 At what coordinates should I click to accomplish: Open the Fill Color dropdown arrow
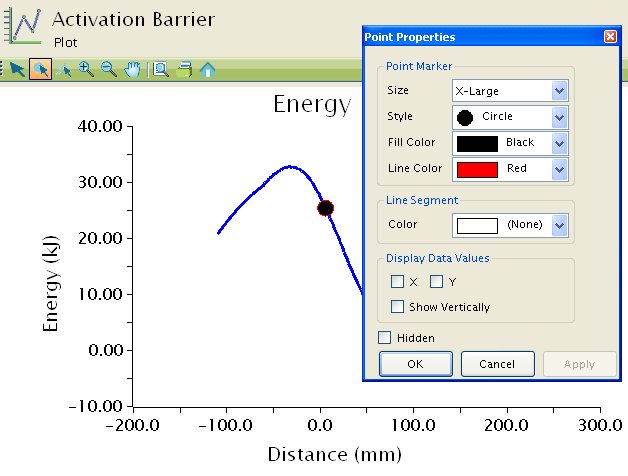pos(560,143)
